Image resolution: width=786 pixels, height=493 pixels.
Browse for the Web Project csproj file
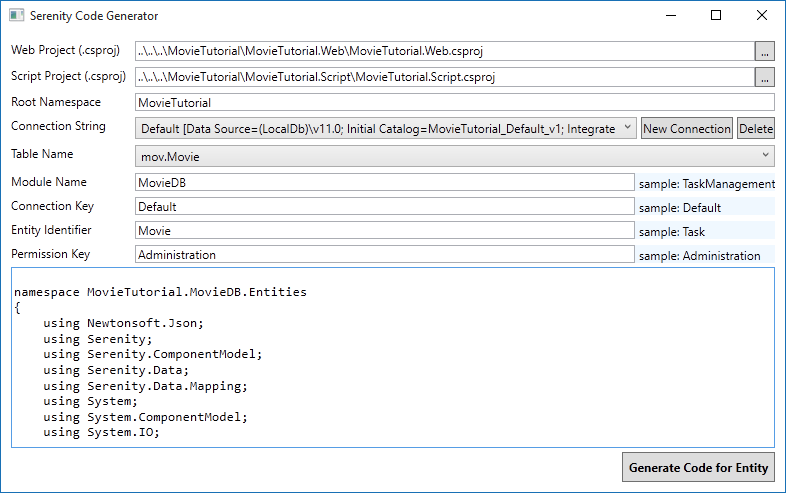(765, 50)
